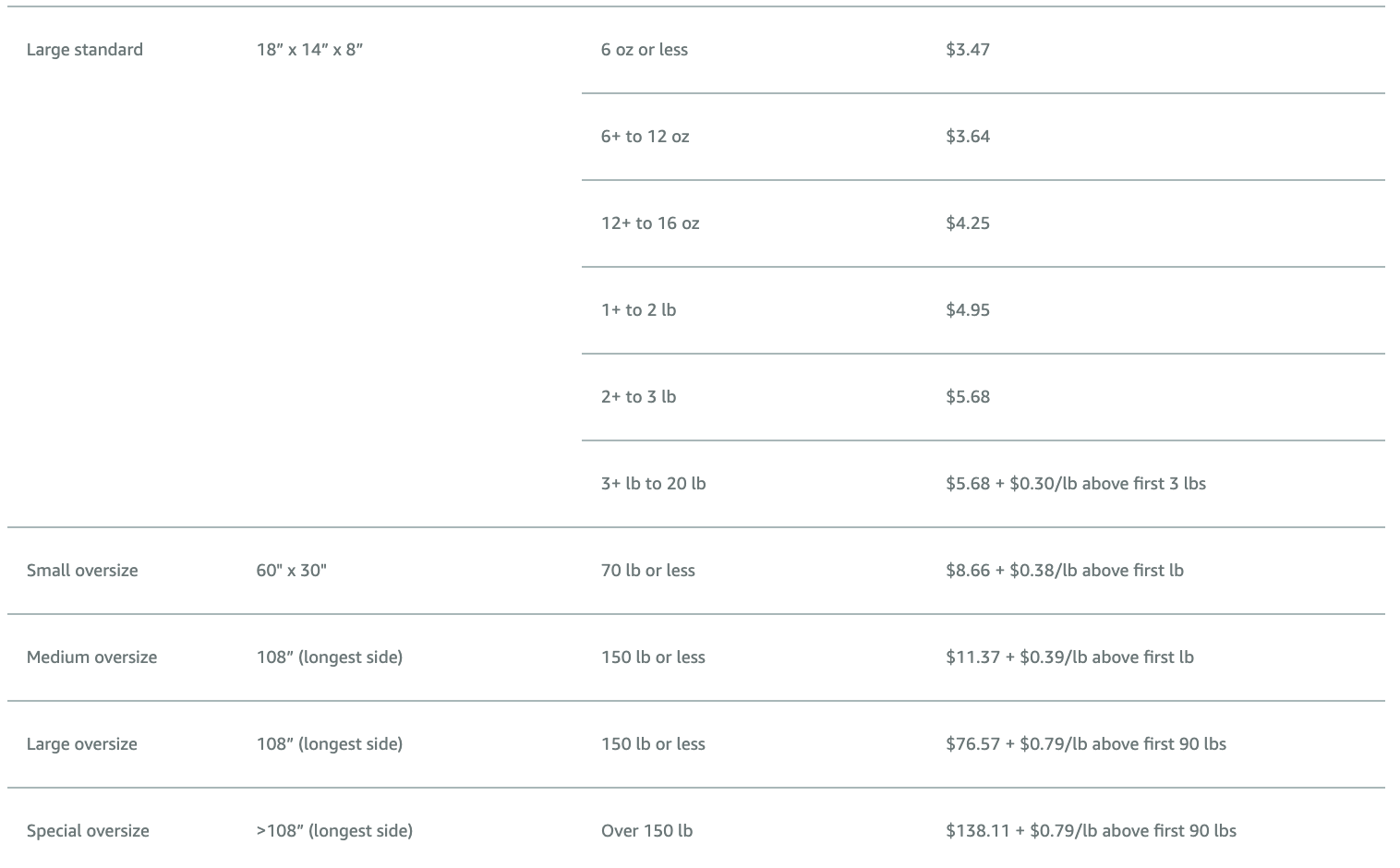
Task: Click the Small oversize tier label
Action: (x=82, y=571)
